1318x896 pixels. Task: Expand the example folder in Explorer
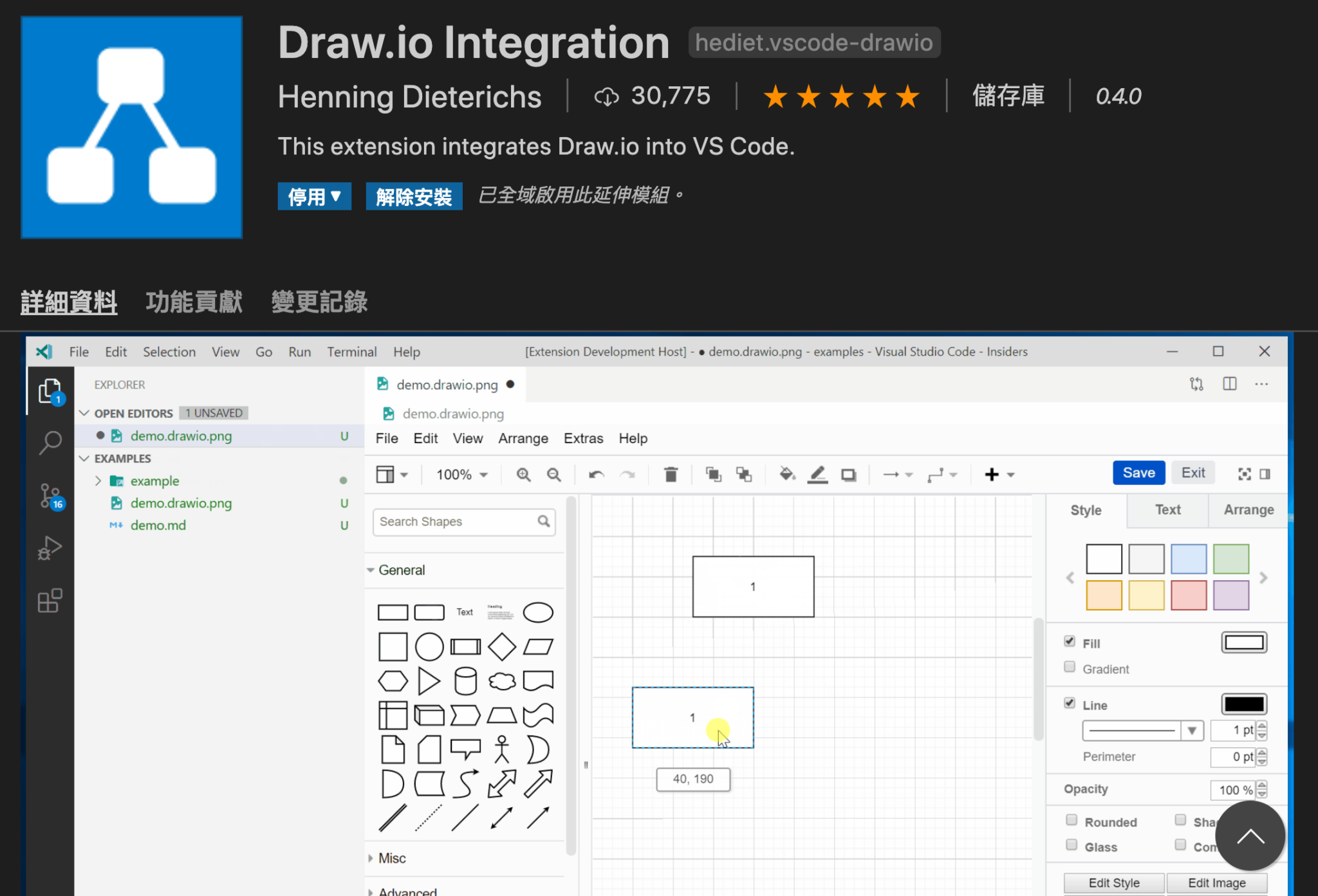click(x=98, y=480)
